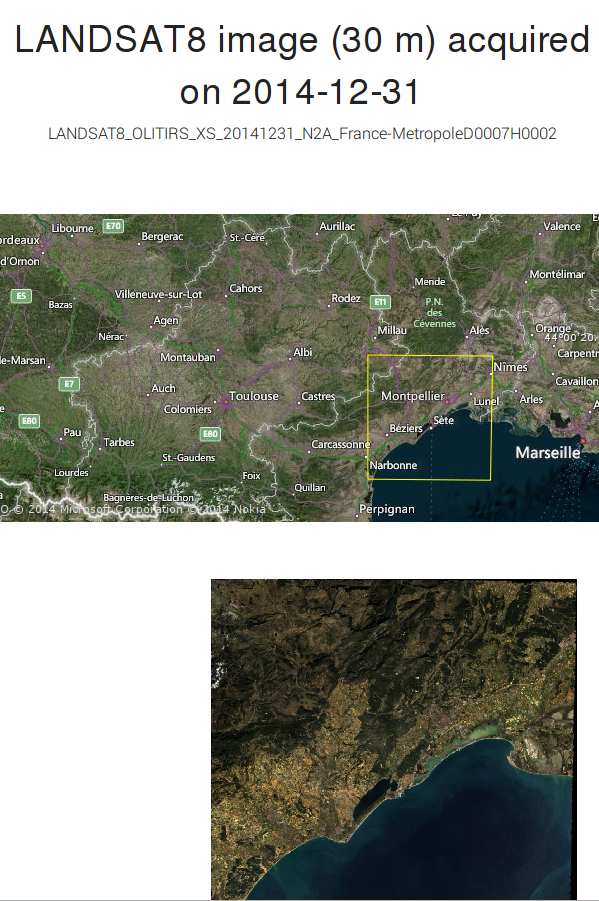599x901 pixels.
Task: Open the Landsat satellite image thumbnail
Action: coord(394,739)
